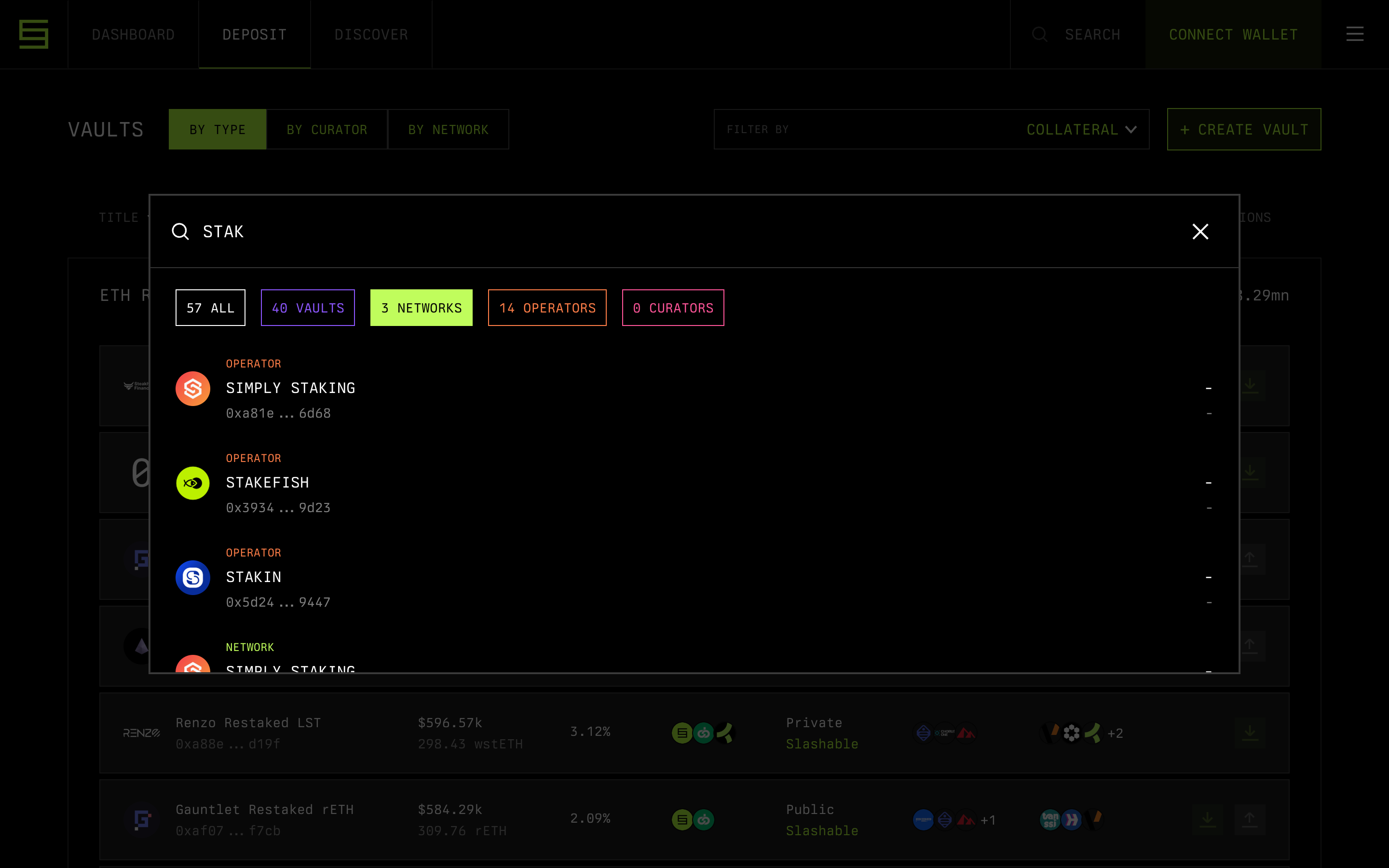The image size is (1389, 868).
Task: Open STAKEFISH operator result
Action: pyautogui.click(x=268, y=483)
